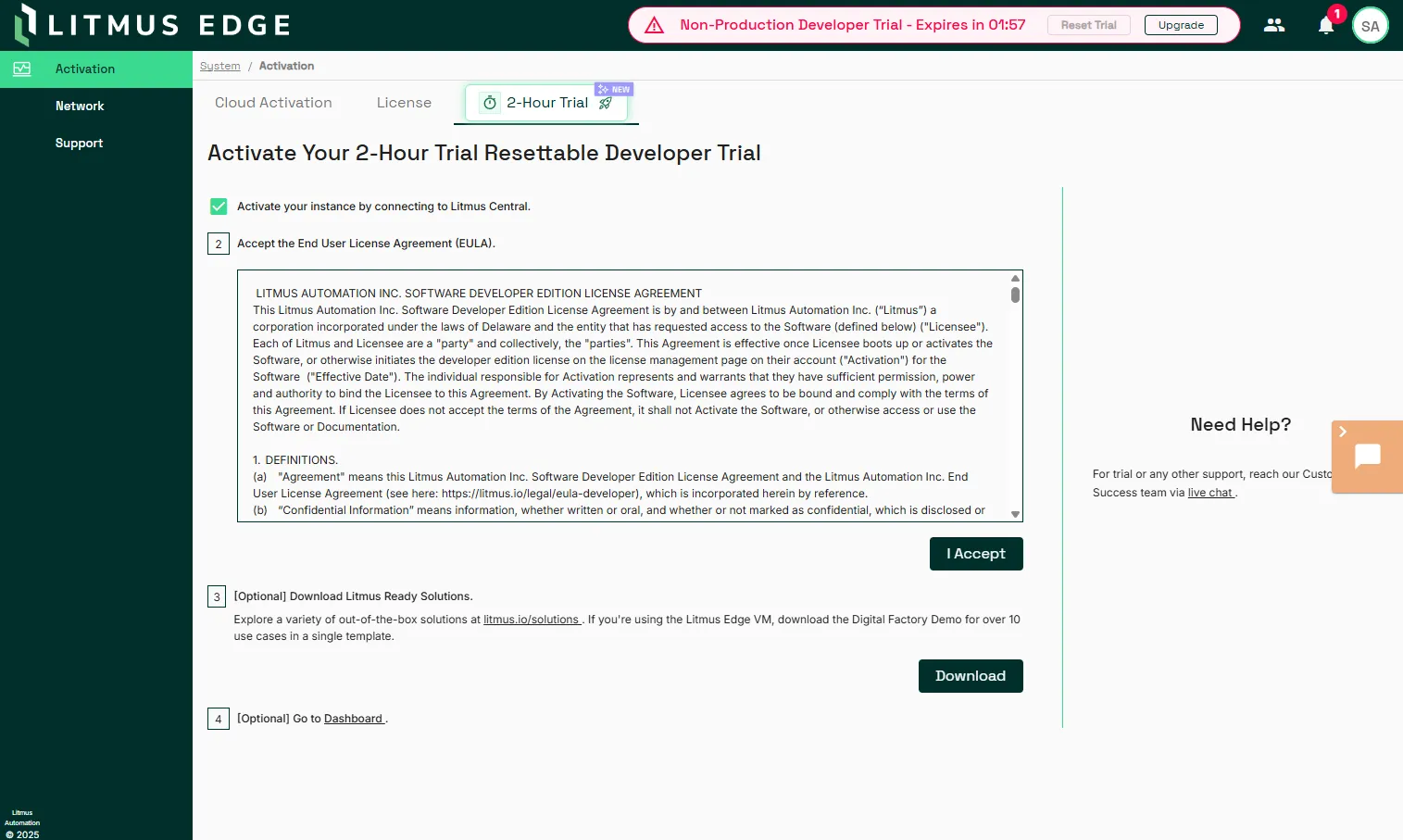Follow the System breadcrumb link

tap(220, 66)
